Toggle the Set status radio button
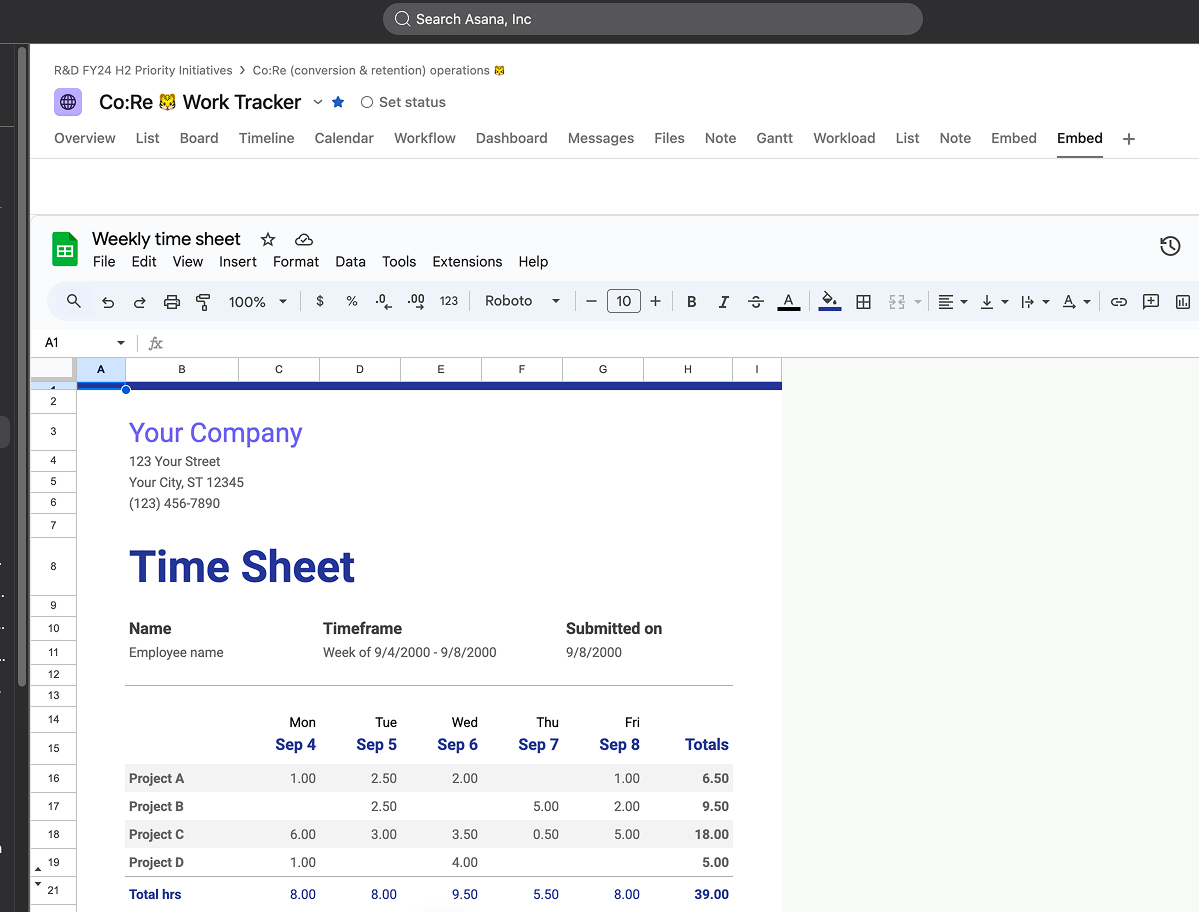This screenshot has height=912, width=1199. point(367,102)
